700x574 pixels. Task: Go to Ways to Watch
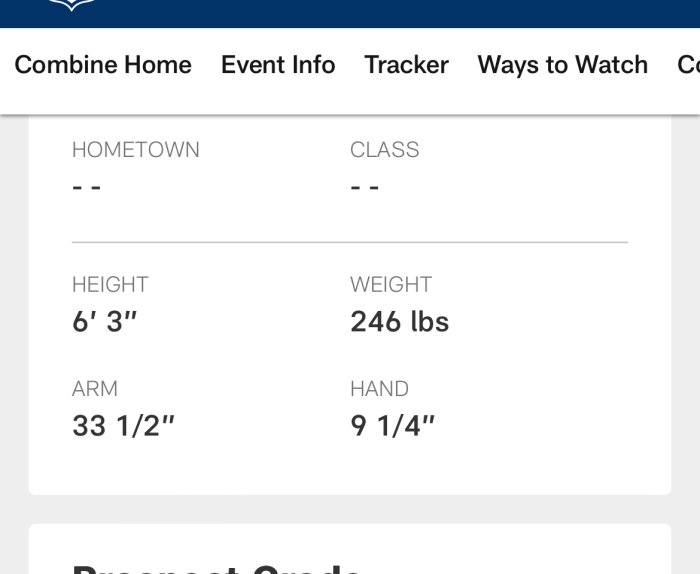[x=563, y=65]
